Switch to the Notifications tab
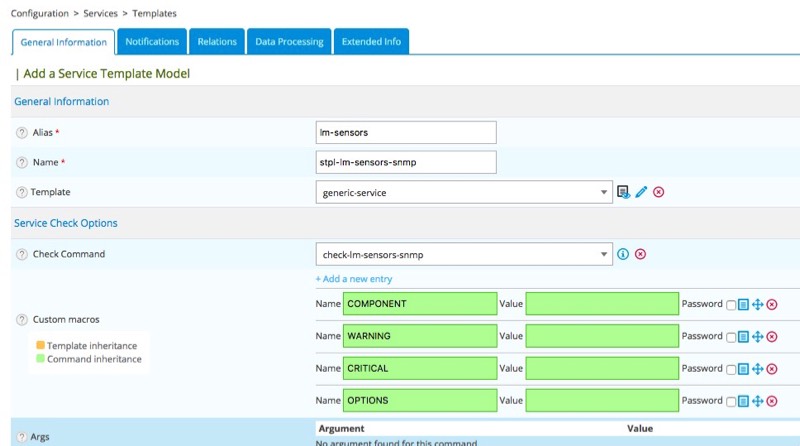This screenshot has width=800, height=446. coord(152,42)
